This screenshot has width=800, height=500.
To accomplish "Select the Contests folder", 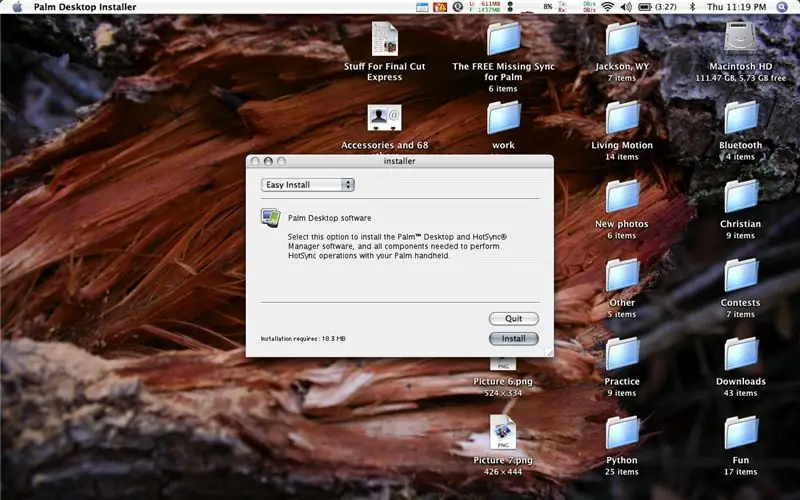I will [741, 276].
